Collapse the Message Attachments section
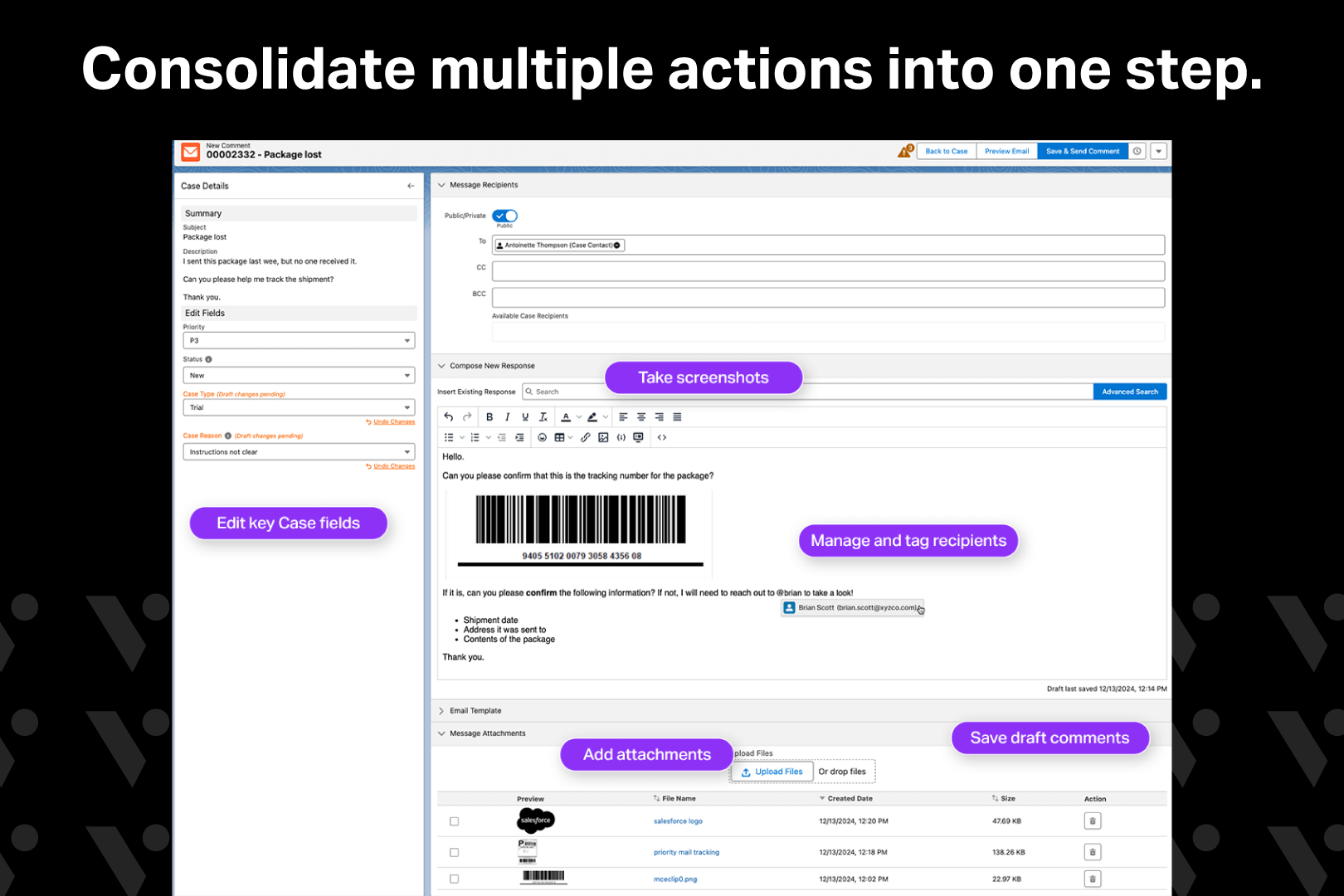Viewport: 1344px width, 896px height. (x=441, y=733)
